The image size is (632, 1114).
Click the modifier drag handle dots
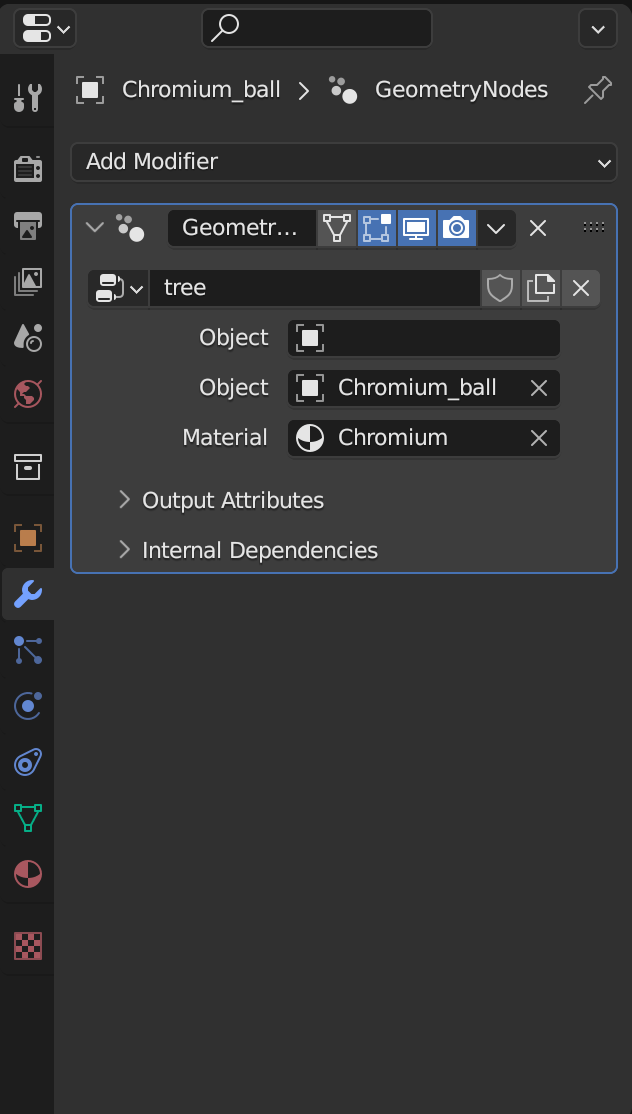[x=594, y=227]
